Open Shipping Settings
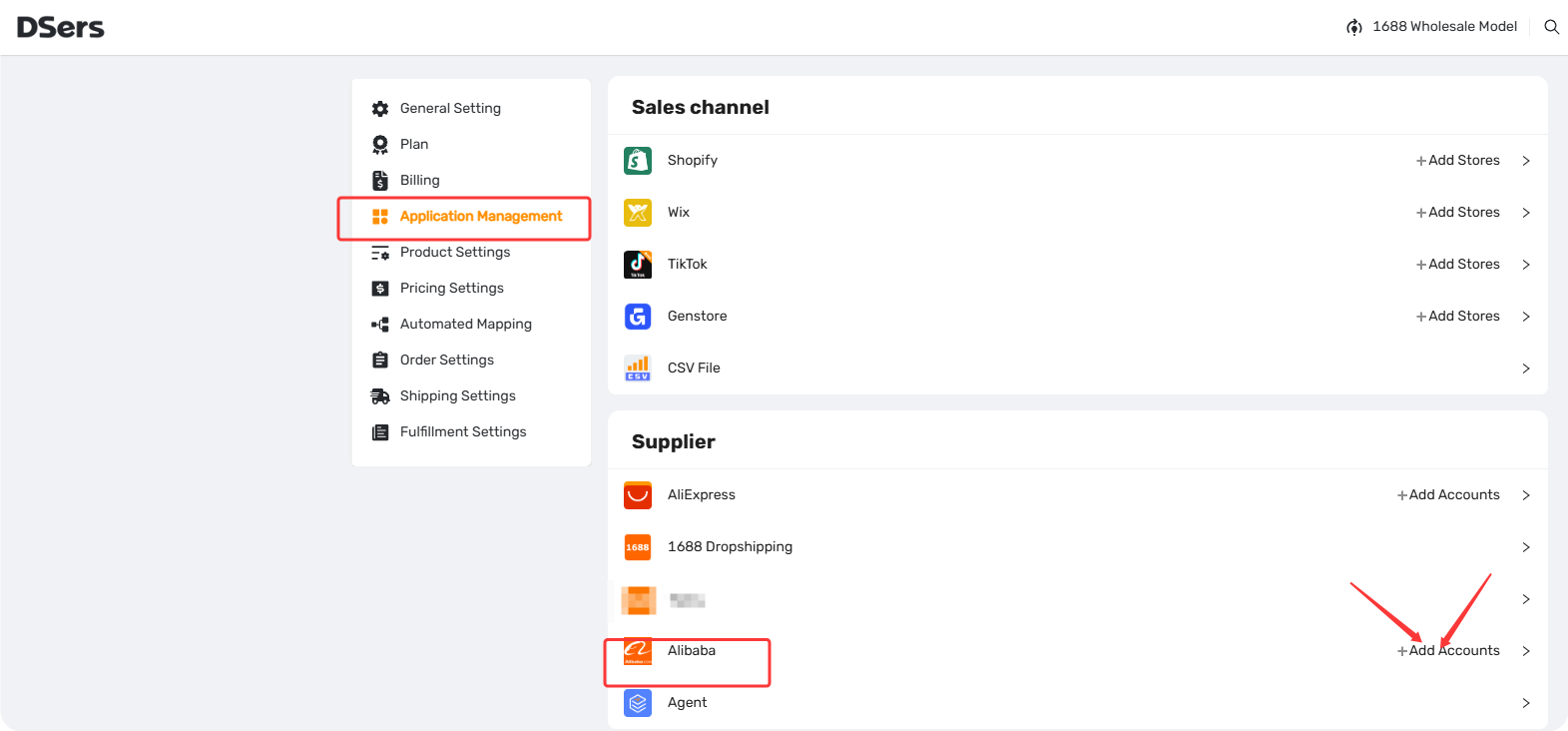The image size is (1568, 731). [x=458, y=396]
